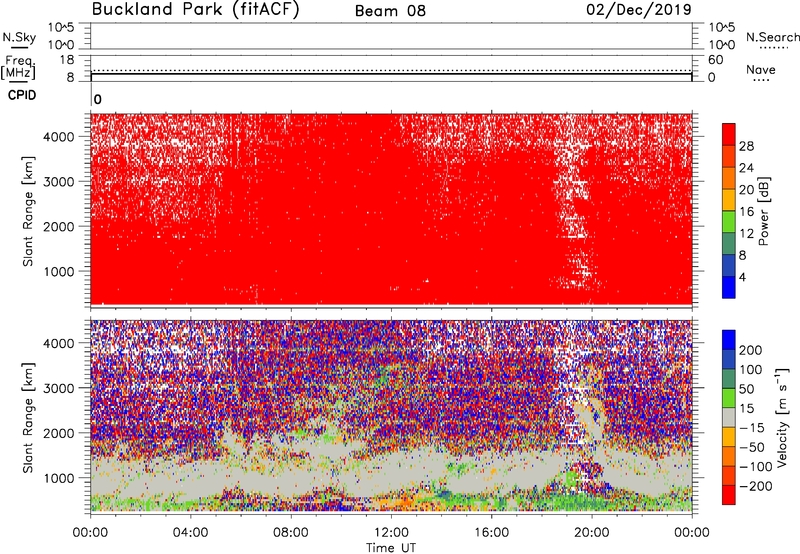Click the 16:00 time tick label
The width and height of the screenshot is (800, 554).
pyautogui.click(x=491, y=533)
